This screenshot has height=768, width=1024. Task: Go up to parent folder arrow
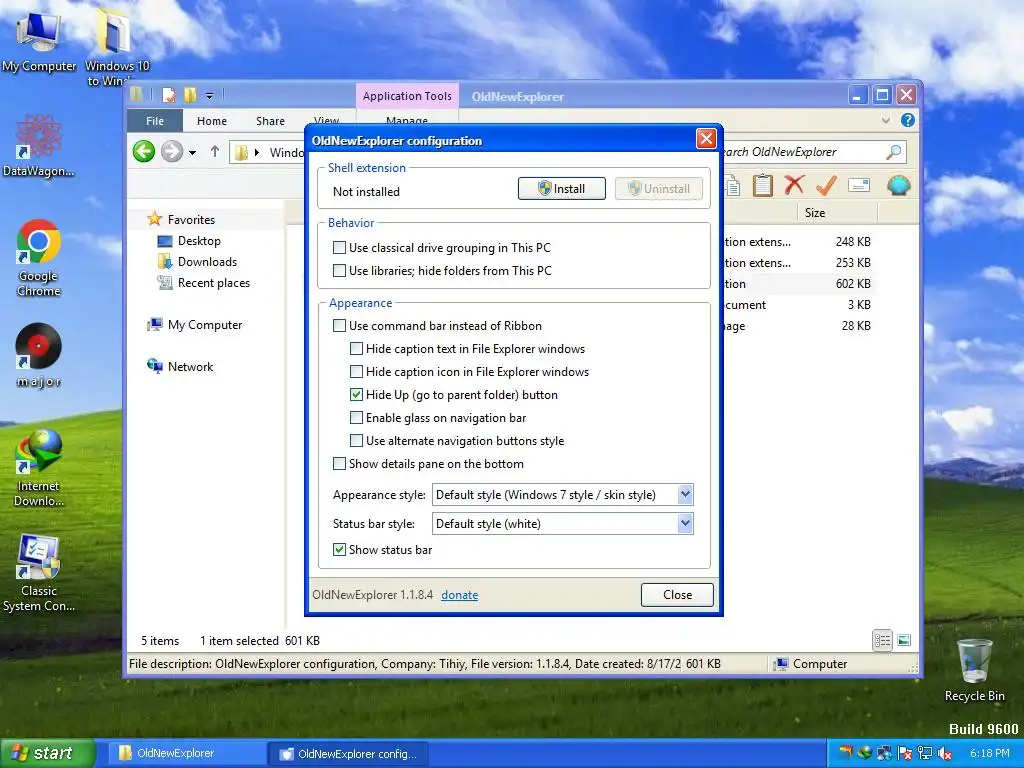coord(215,152)
